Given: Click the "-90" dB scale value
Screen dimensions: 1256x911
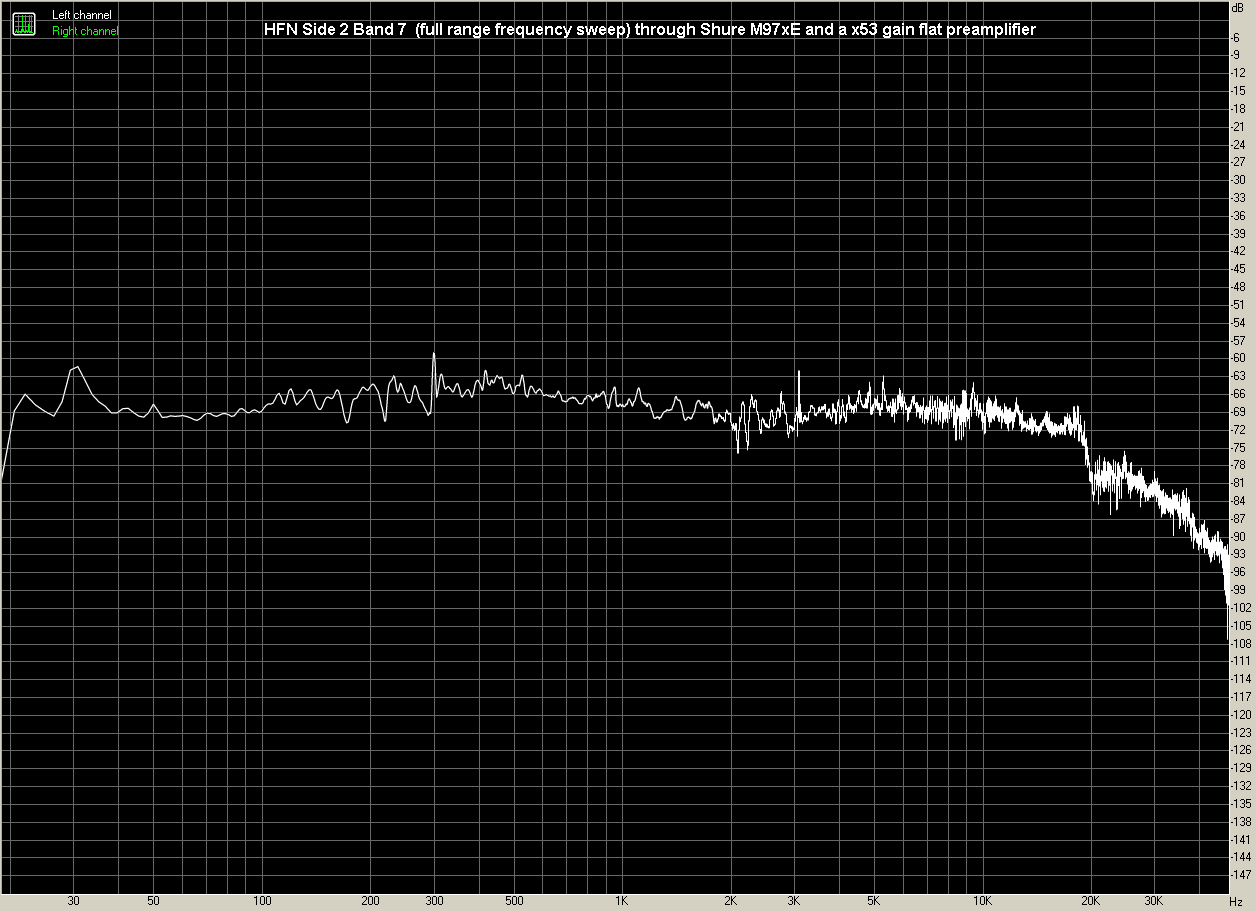Looking at the screenshot, I should pyautogui.click(x=1240, y=537).
